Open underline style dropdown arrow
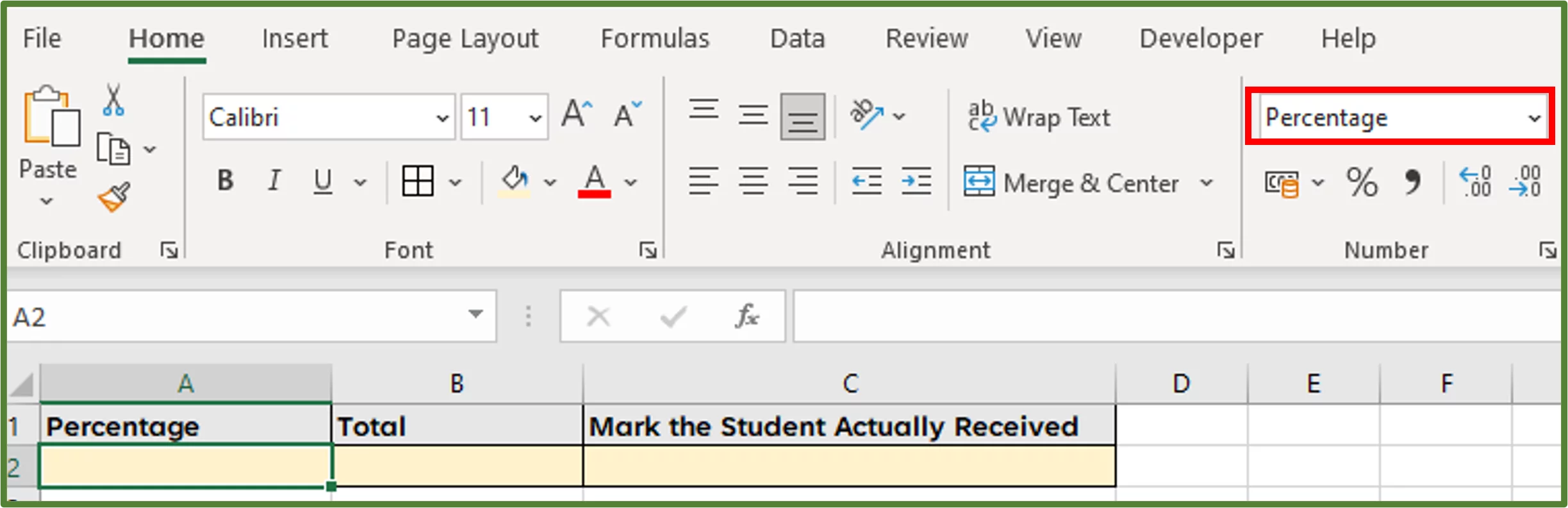This screenshot has width=1568, height=508. [x=361, y=183]
